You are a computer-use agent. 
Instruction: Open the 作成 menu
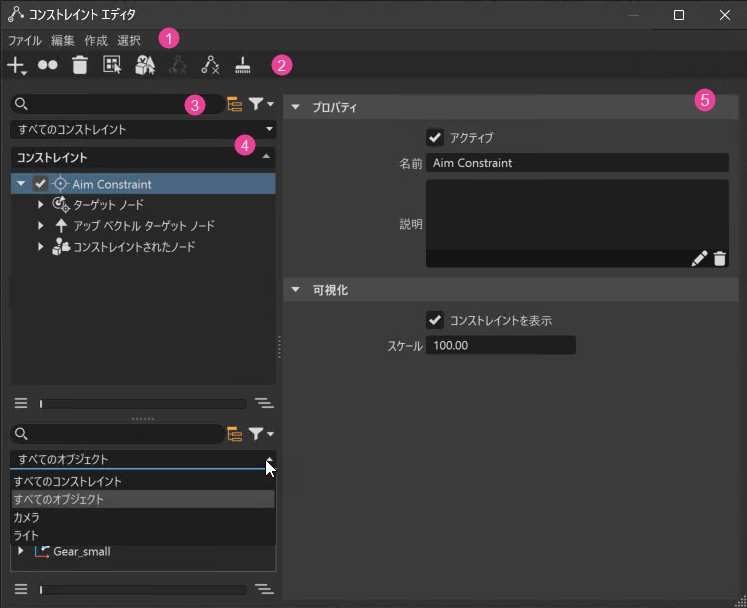[96, 41]
